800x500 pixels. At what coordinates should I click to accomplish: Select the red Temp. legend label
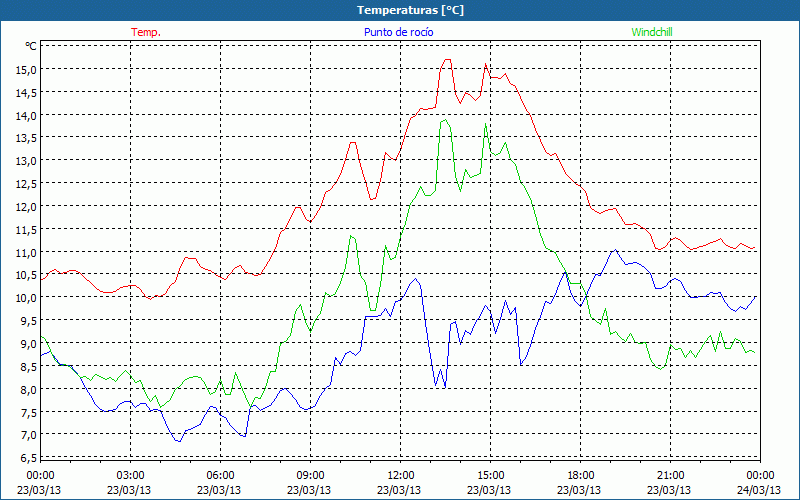[146, 32]
